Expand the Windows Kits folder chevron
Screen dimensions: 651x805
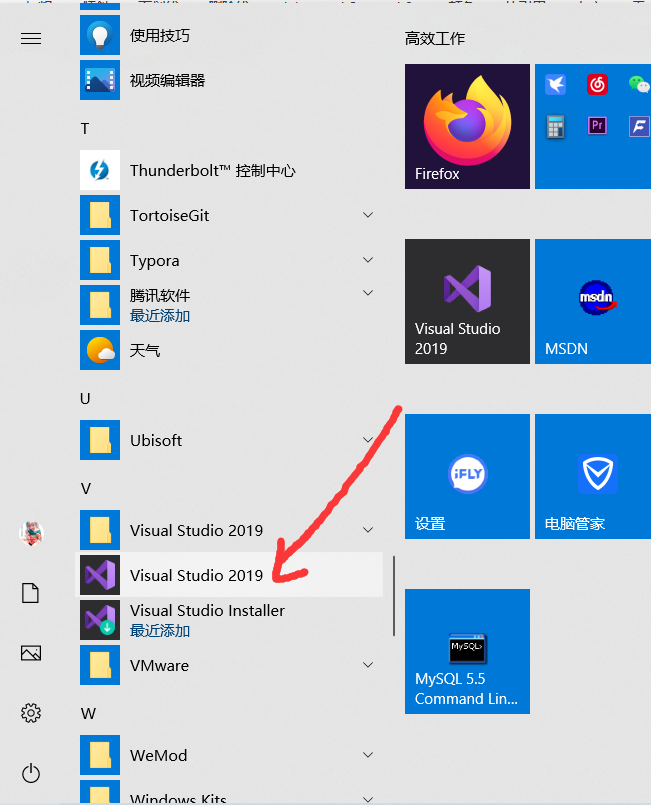click(x=368, y=799)
